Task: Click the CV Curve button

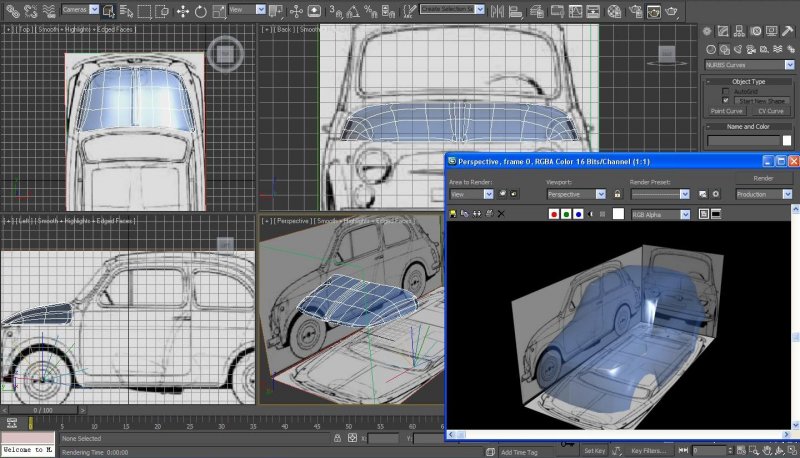Action: pos(771,111)
